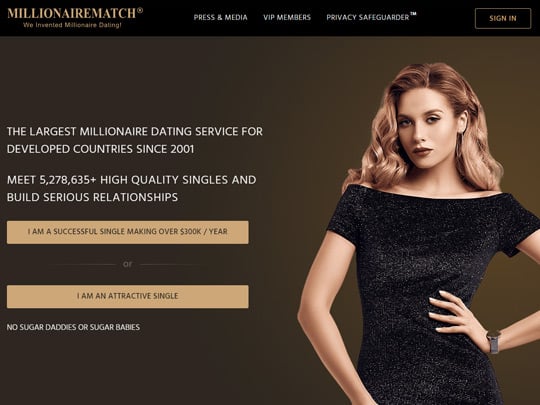Click the "Developed countries since 2001" text line
The height and width of the screenshot is (405, 540).
coord(101,149)
